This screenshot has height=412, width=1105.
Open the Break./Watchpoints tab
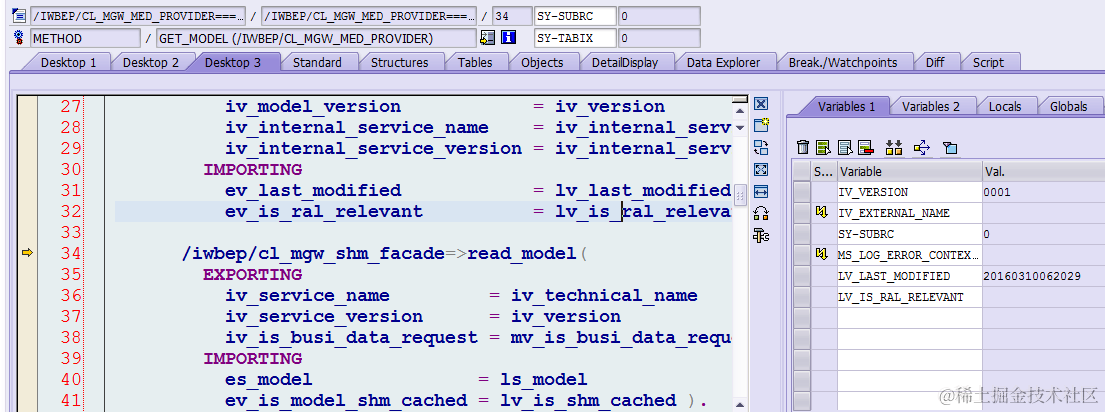(843, 63)
